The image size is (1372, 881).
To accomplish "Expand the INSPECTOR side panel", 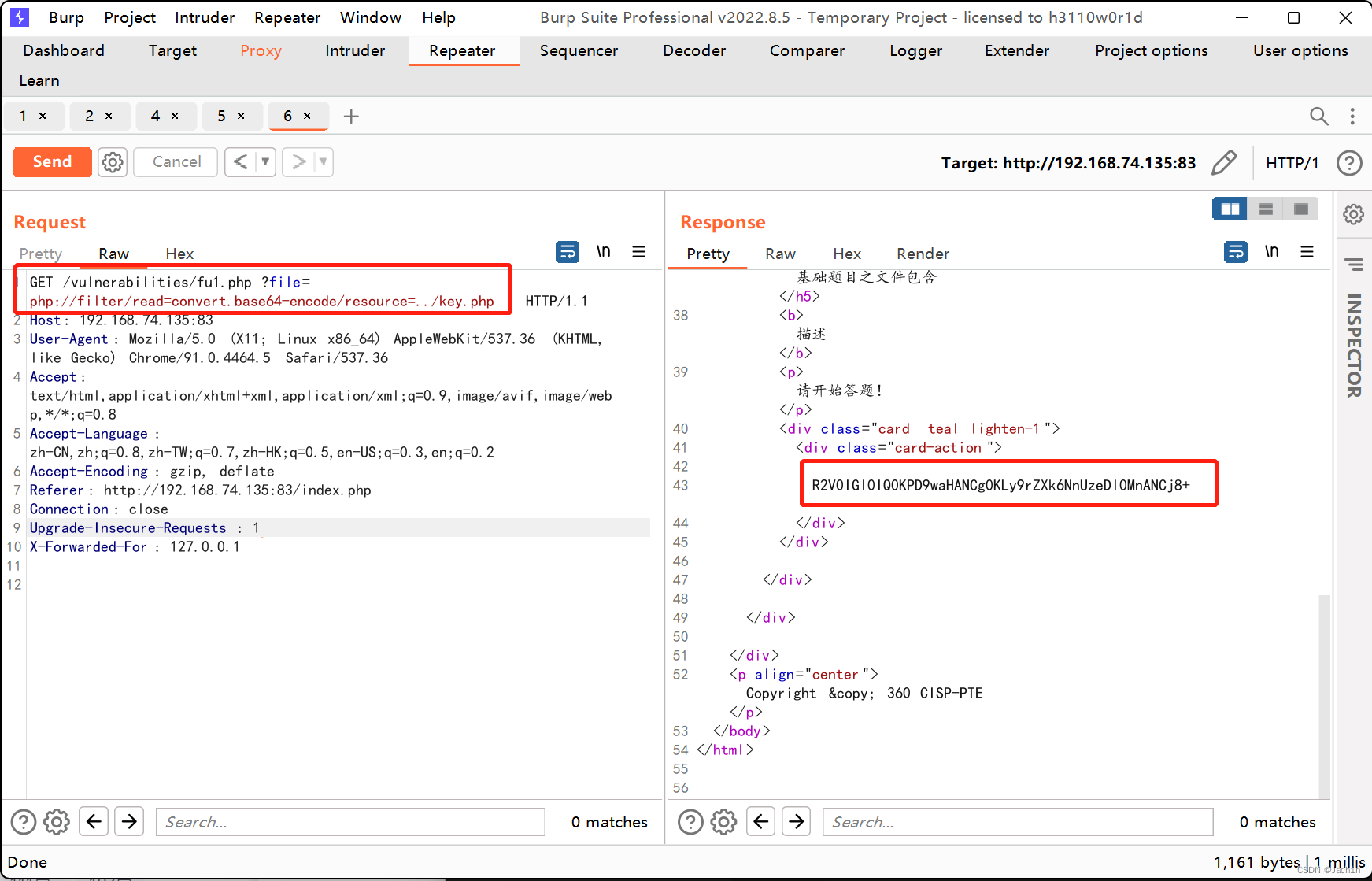I will tap(1354, 346).
